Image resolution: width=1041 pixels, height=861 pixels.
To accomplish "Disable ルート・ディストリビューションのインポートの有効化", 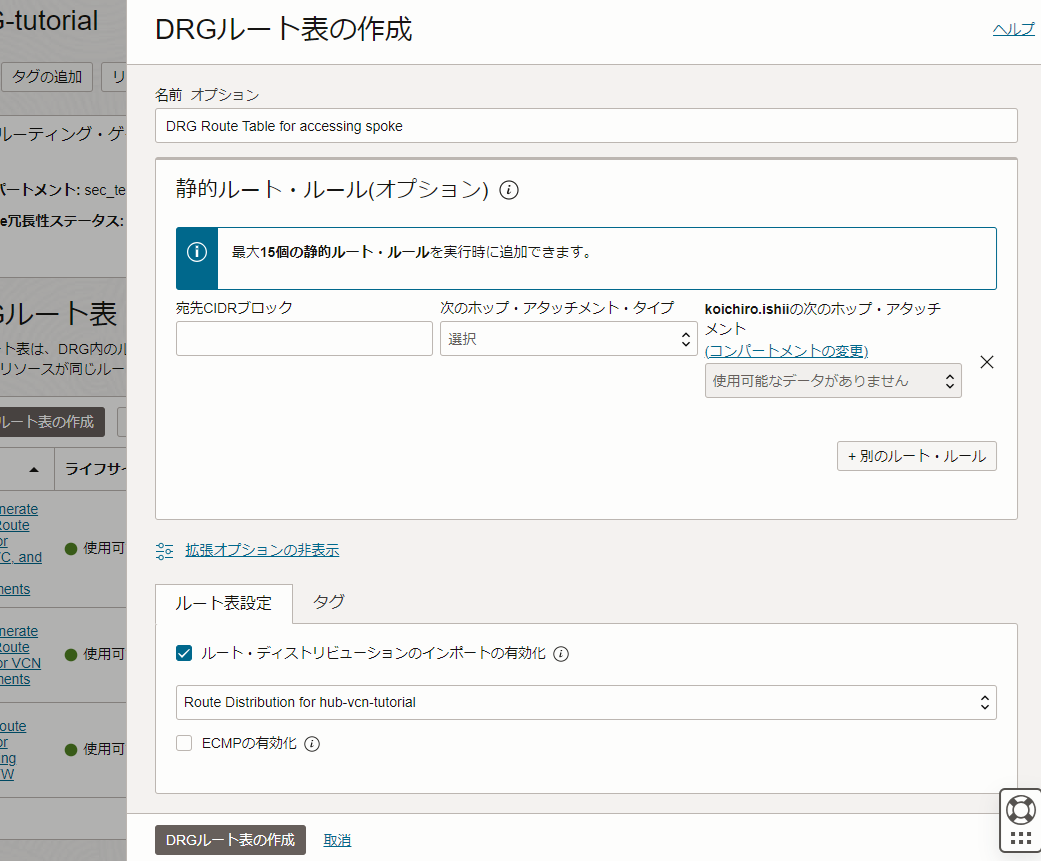I will pyautogui.click(x=183, y=653).
